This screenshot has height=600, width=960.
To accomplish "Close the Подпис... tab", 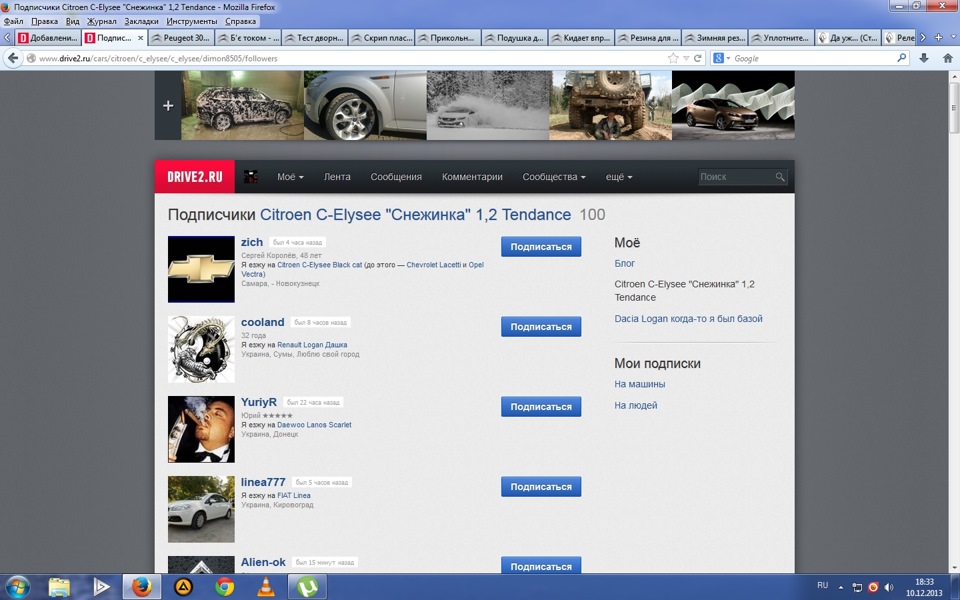I will pyautogui.click(x=140, y=38).
